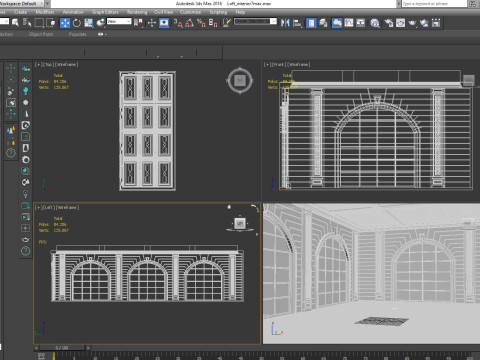Open the Layer Explorer icon
480x360 pixels.
[323, 23]
